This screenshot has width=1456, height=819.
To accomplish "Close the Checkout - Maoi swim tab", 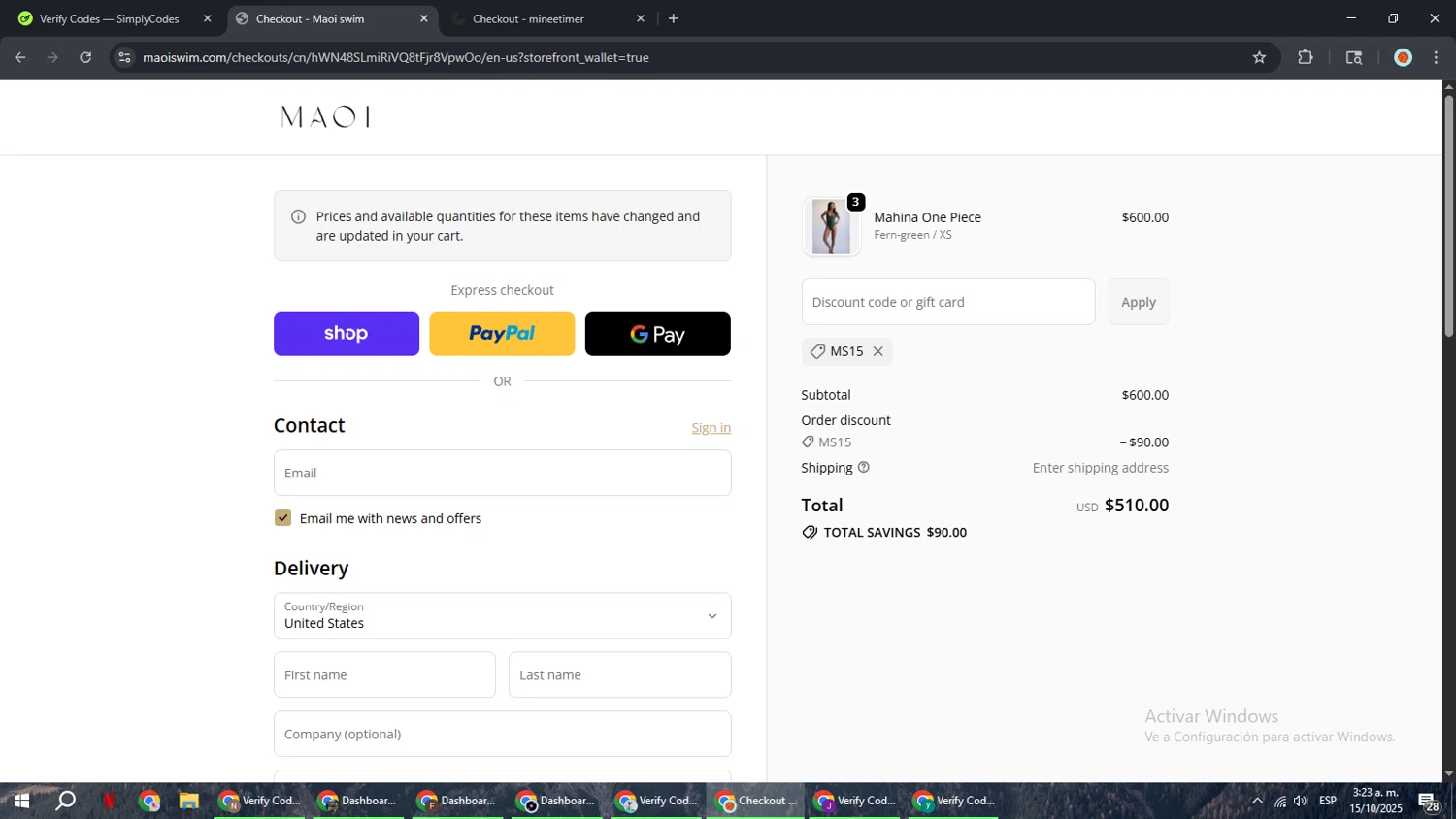I will pyautogui.click(x=423, y=18).
